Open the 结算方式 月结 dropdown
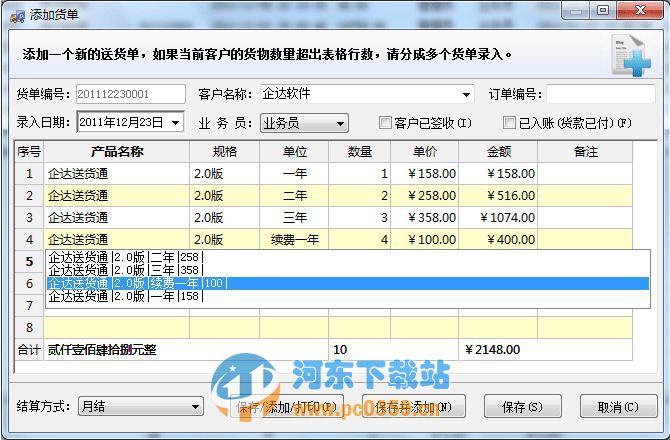This screenshot has width=670, height=440. point(141,406)
